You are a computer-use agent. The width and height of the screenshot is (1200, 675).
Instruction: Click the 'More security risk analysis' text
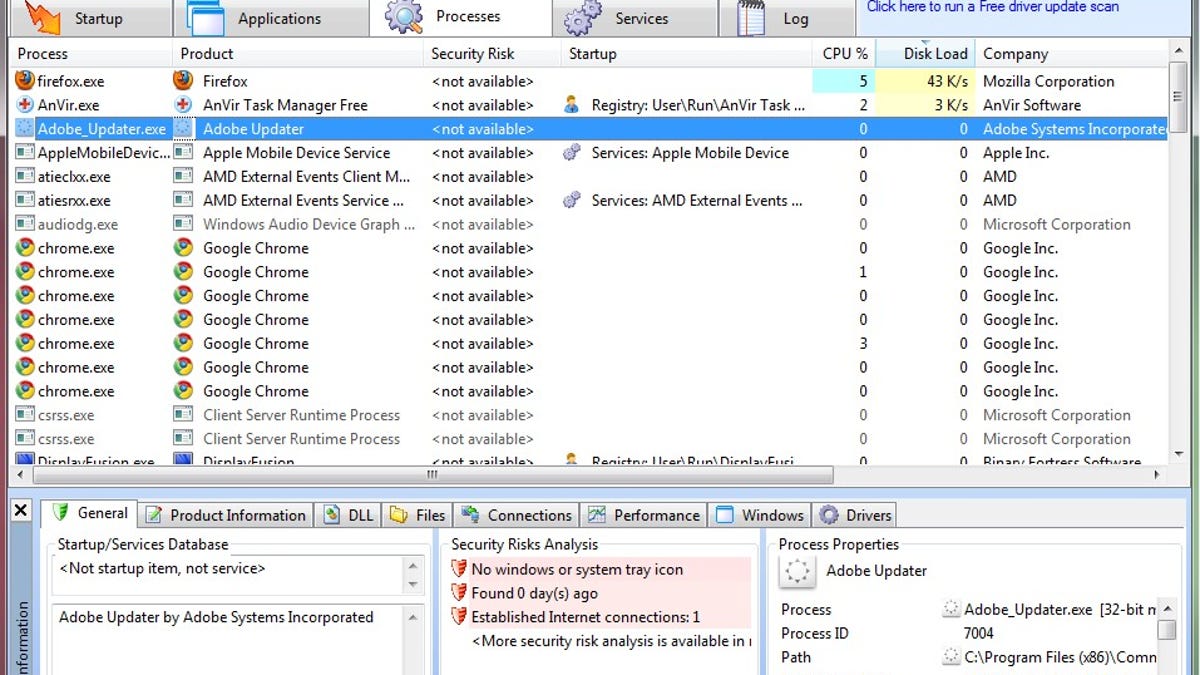tap(611, 641)
